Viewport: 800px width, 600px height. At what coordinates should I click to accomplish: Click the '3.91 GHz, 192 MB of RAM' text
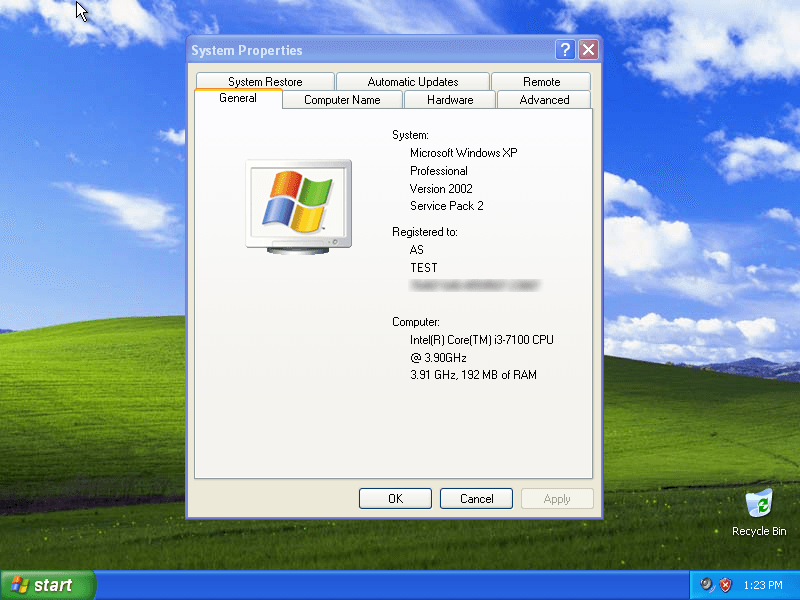tap(473, 375)
